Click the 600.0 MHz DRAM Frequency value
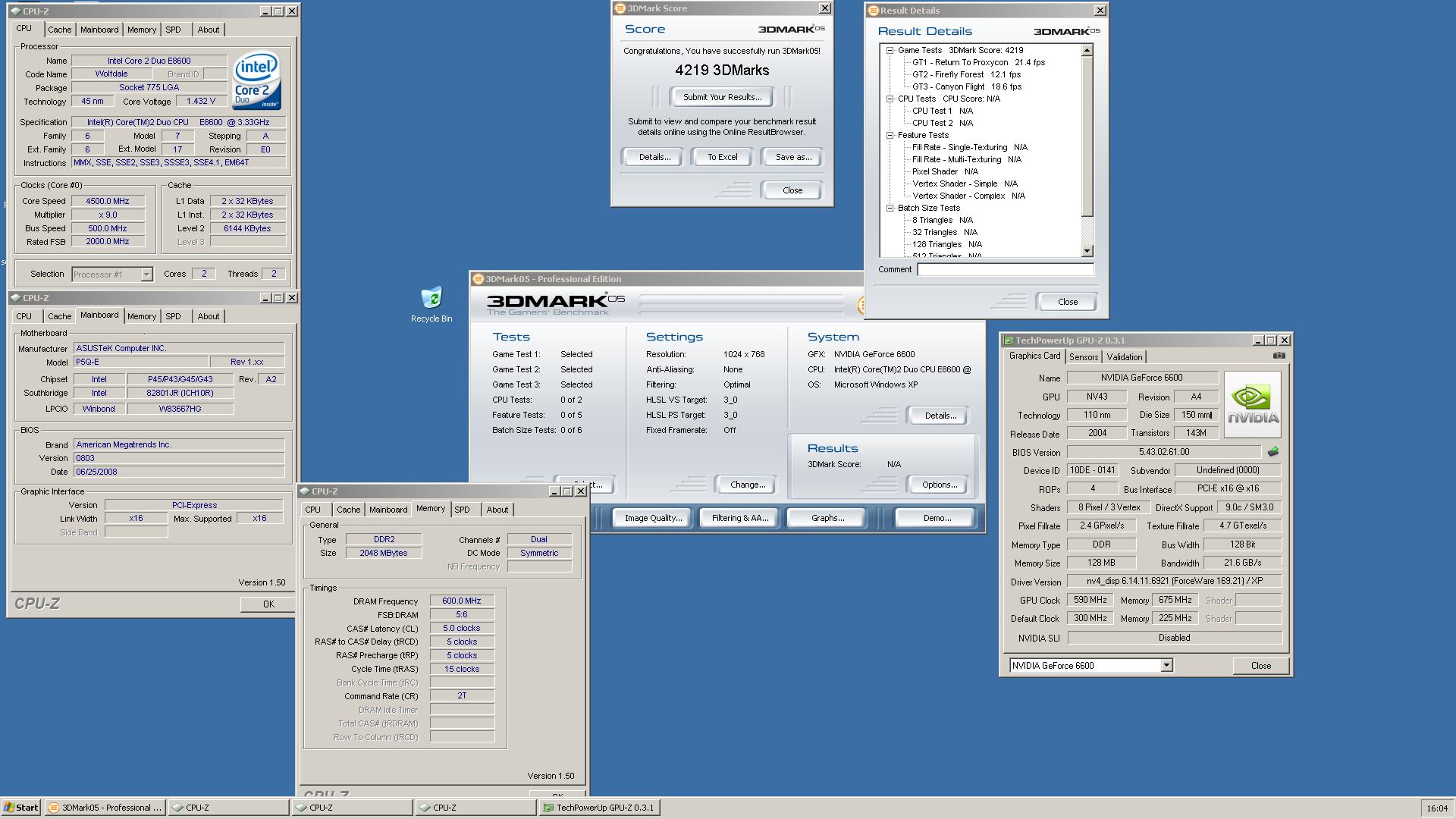 (462, 601)
